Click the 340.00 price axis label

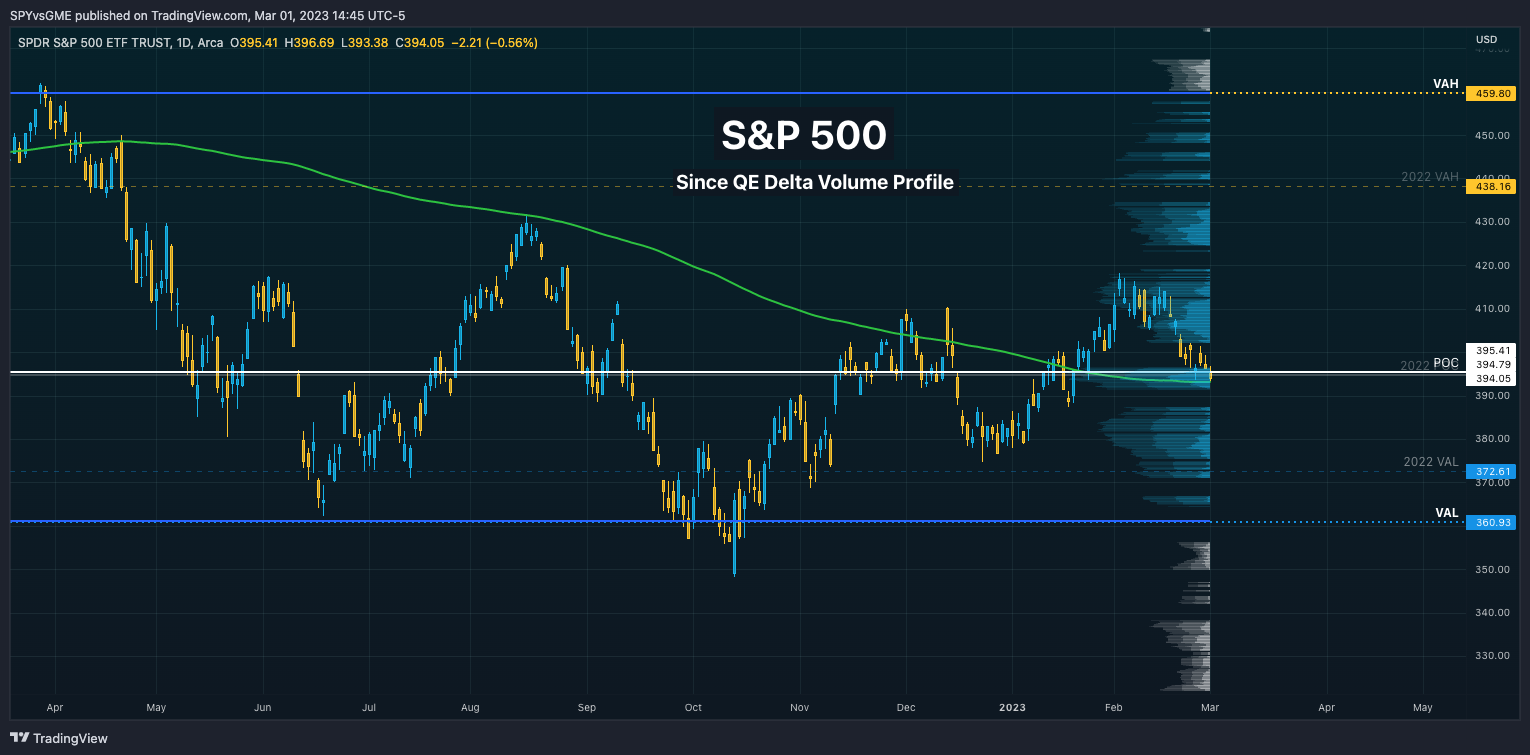click(x=1490, y=612)
